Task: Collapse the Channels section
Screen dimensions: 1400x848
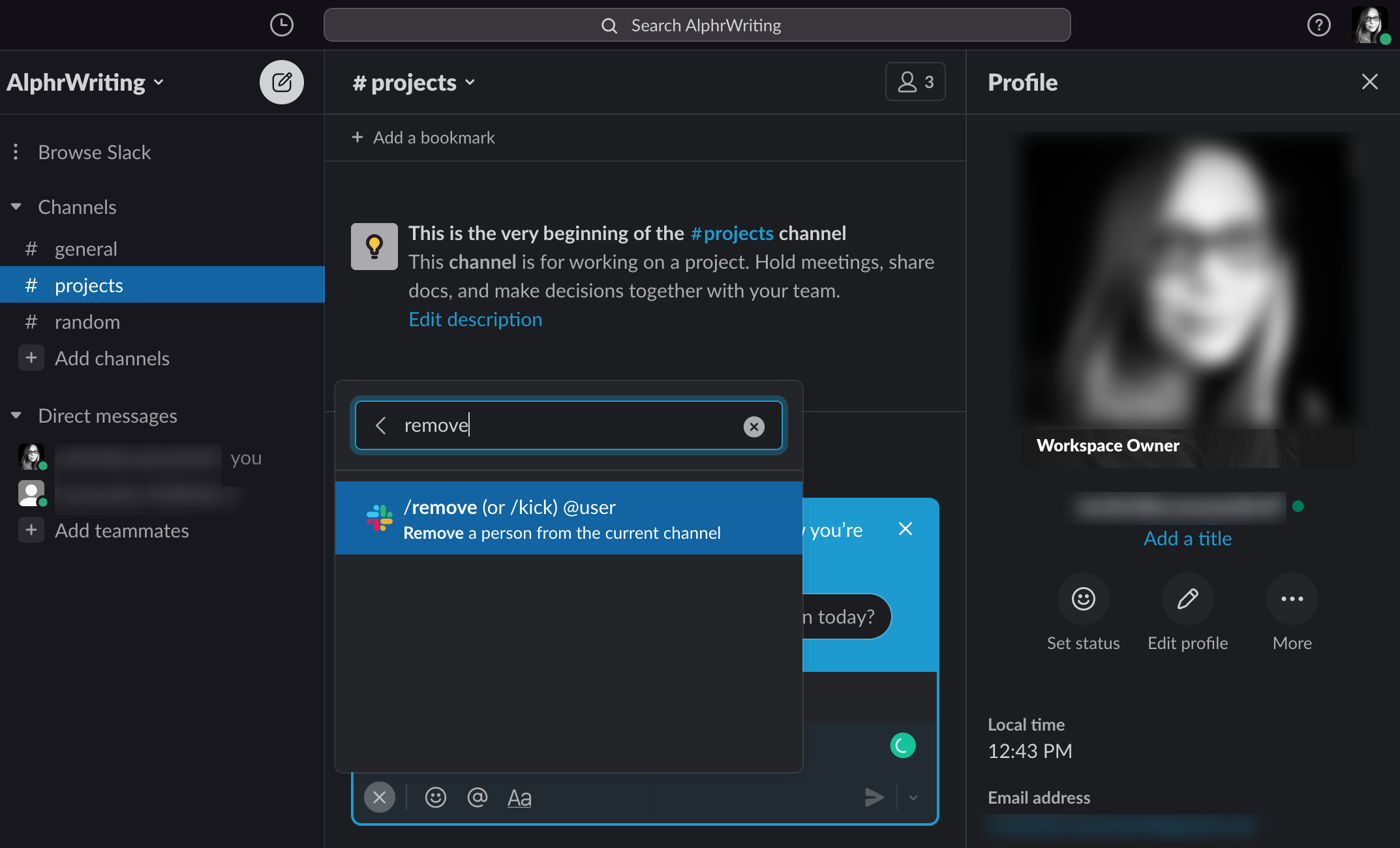Action: [16, 207]
